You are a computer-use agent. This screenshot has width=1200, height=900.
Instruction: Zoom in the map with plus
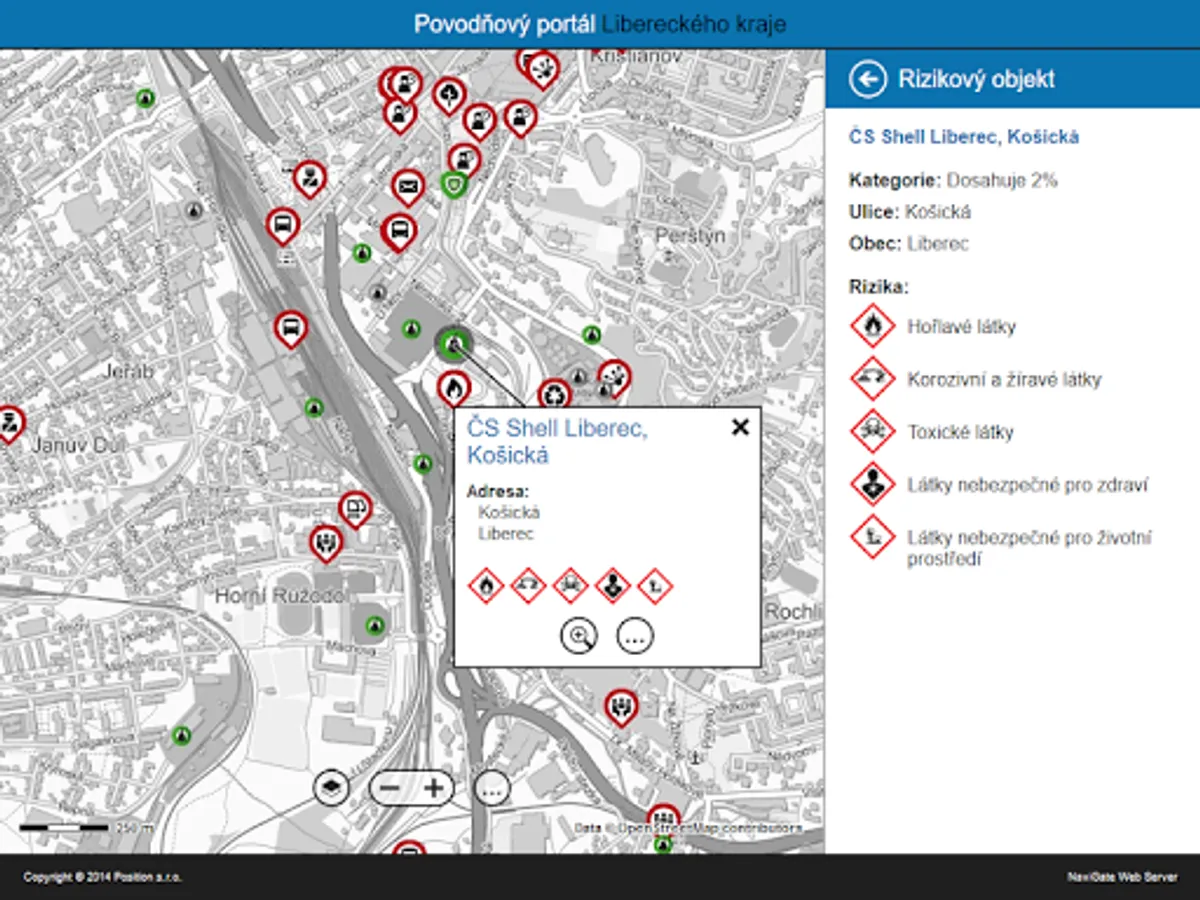[x=433, y=788]
